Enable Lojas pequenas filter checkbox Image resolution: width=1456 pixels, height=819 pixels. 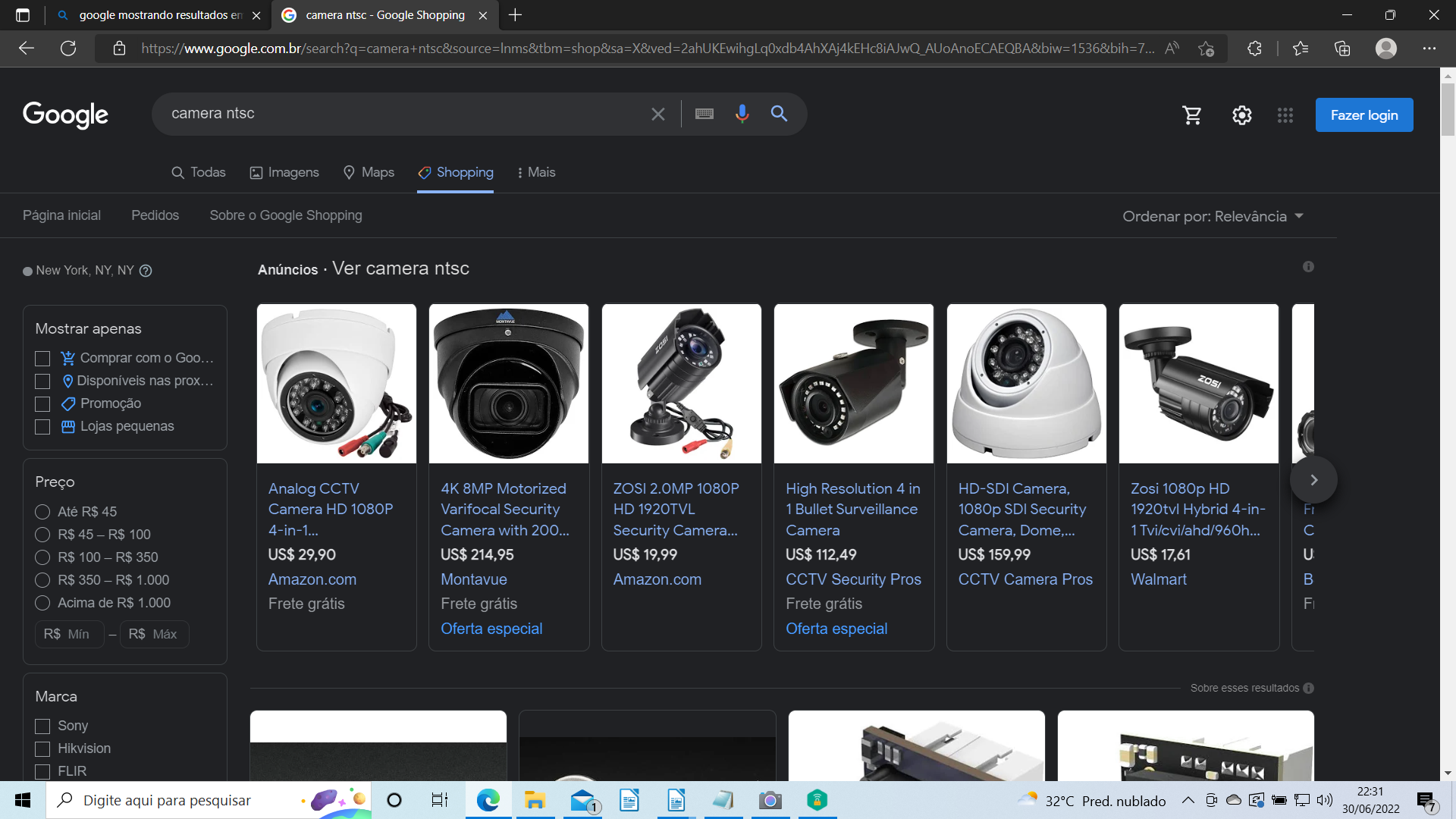click(42, 427)
